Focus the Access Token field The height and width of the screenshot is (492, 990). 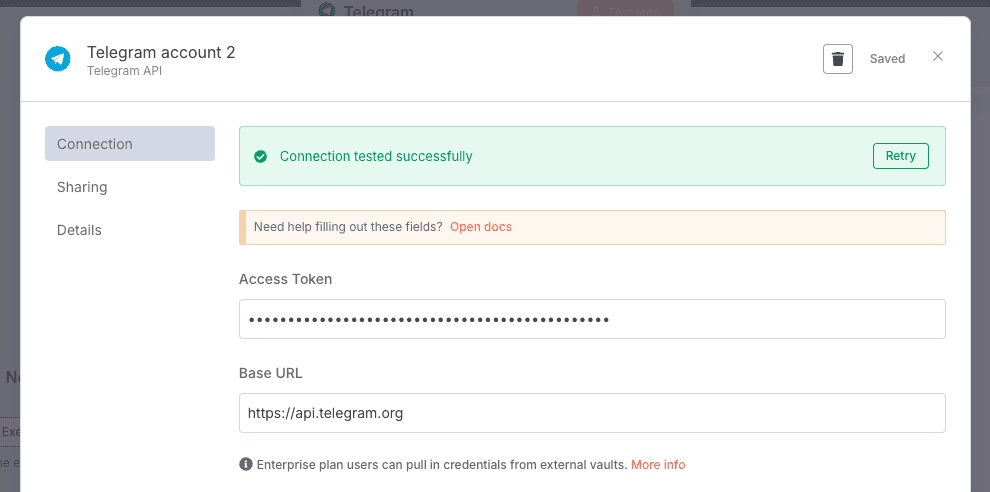[592, 320]
